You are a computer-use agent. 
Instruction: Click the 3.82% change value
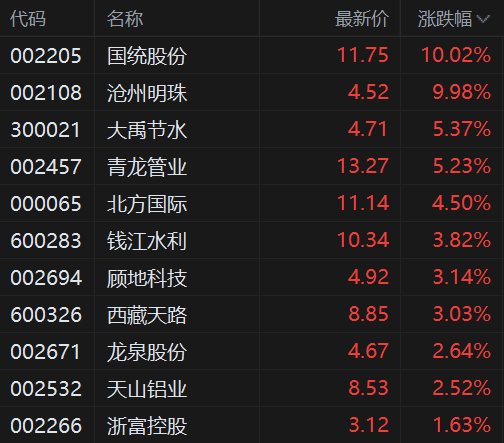(462, 240)
